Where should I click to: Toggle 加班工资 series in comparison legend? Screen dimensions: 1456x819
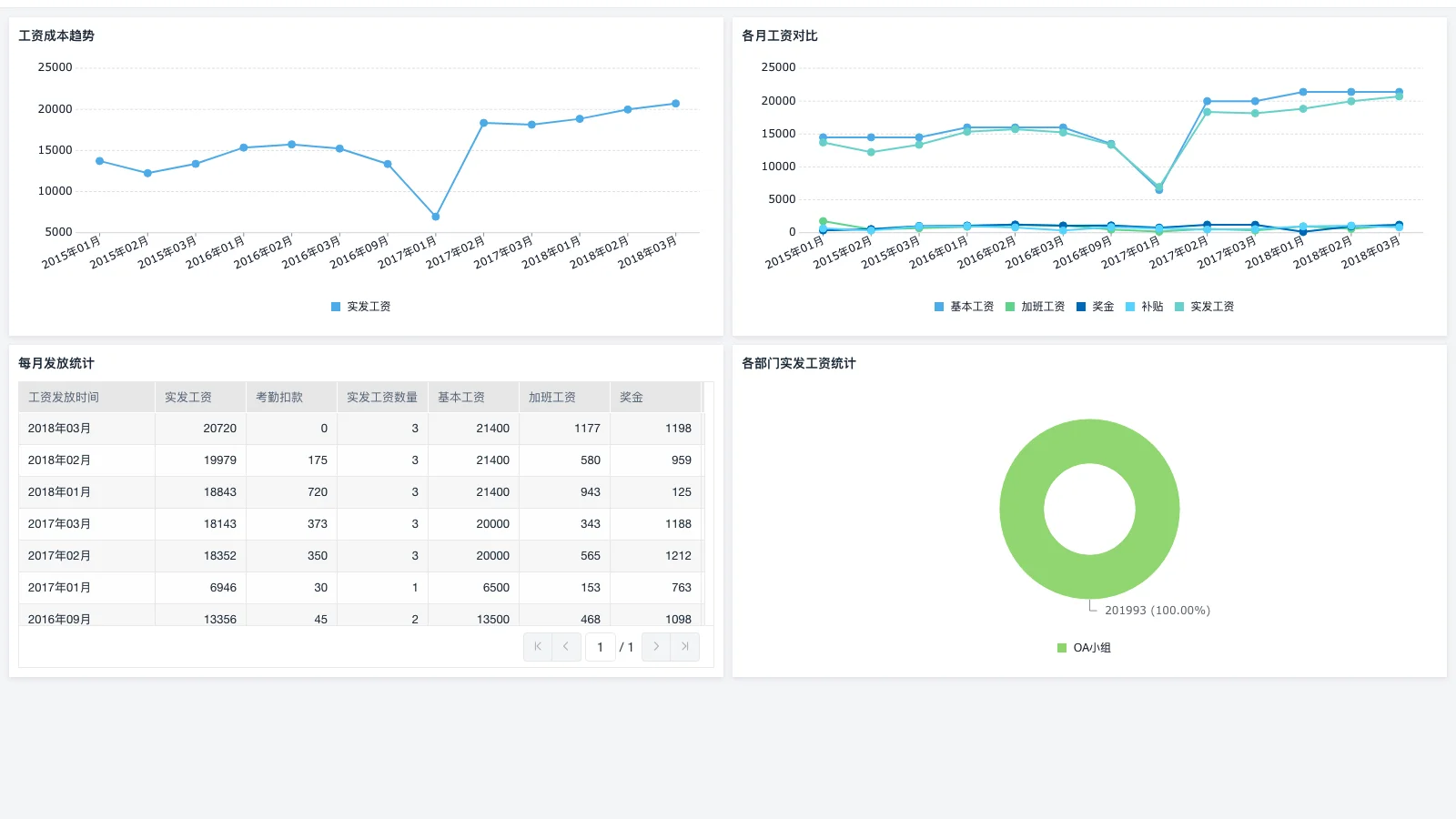tap(1035, 307)
